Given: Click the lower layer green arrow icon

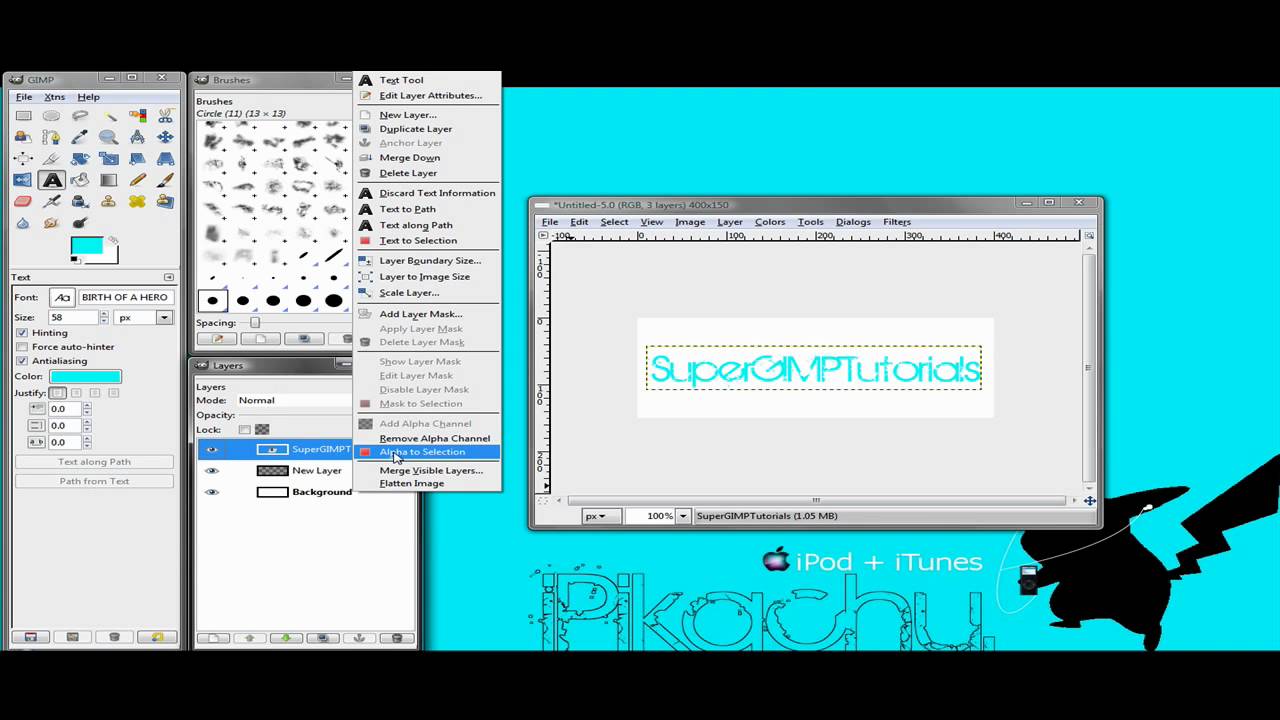Looking at the screenshot, I should (286, 638).
